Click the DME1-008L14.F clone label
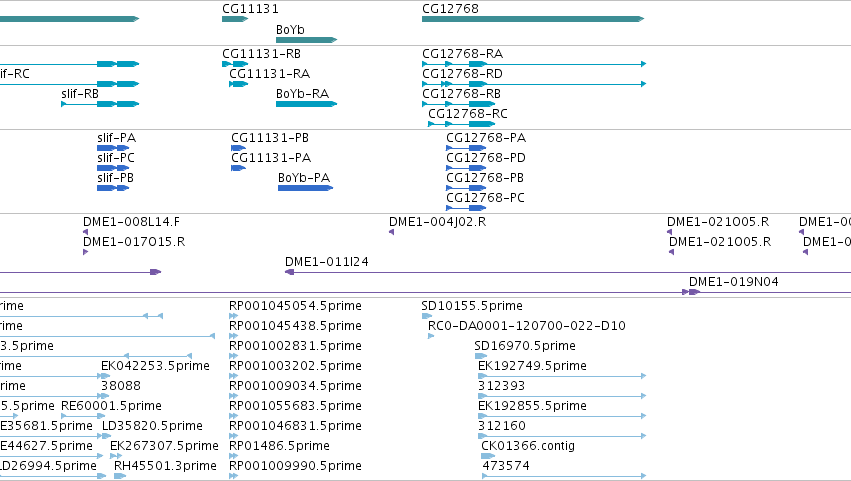851x481 pixels. pyautogui.click(x=131, y=222)
